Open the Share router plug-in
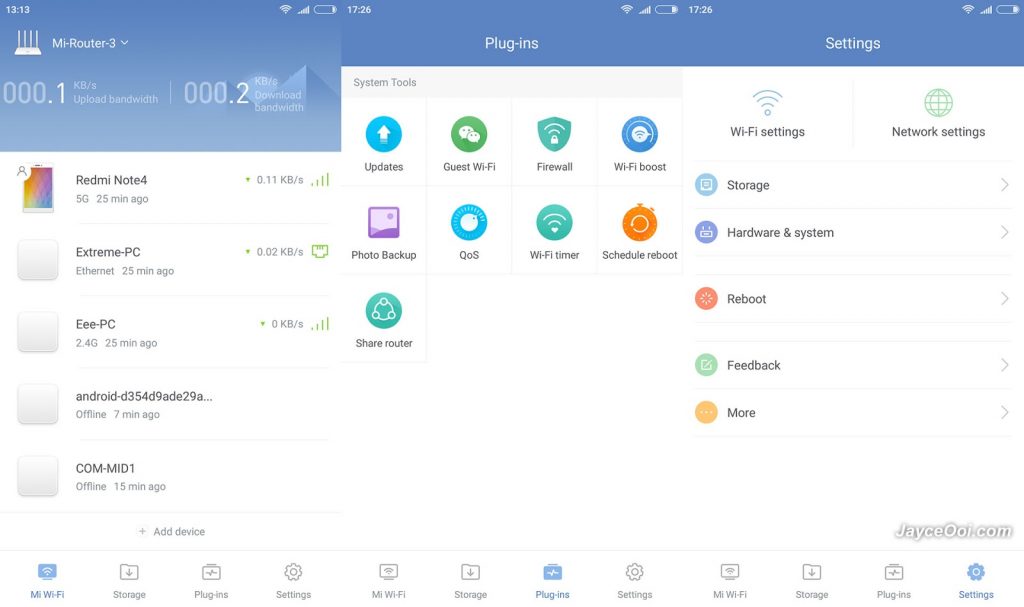 [x=384, y=311]
